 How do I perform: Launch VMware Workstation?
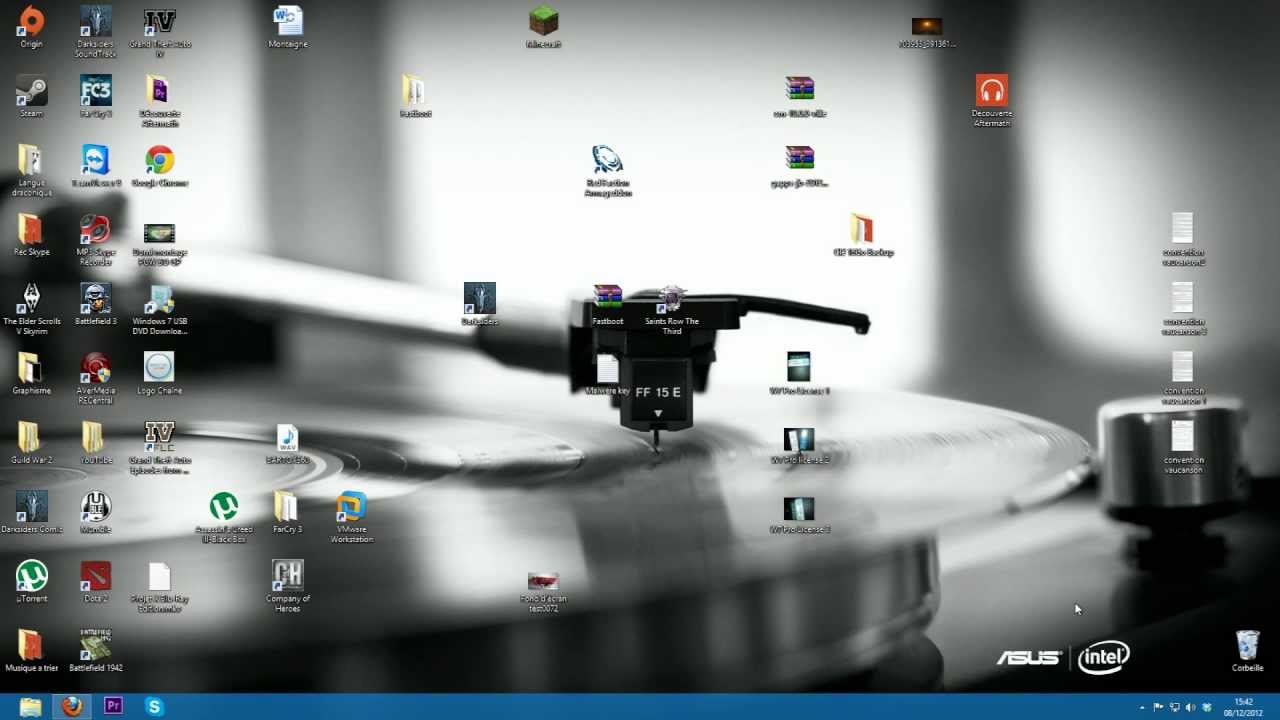(x=352, y=506)
